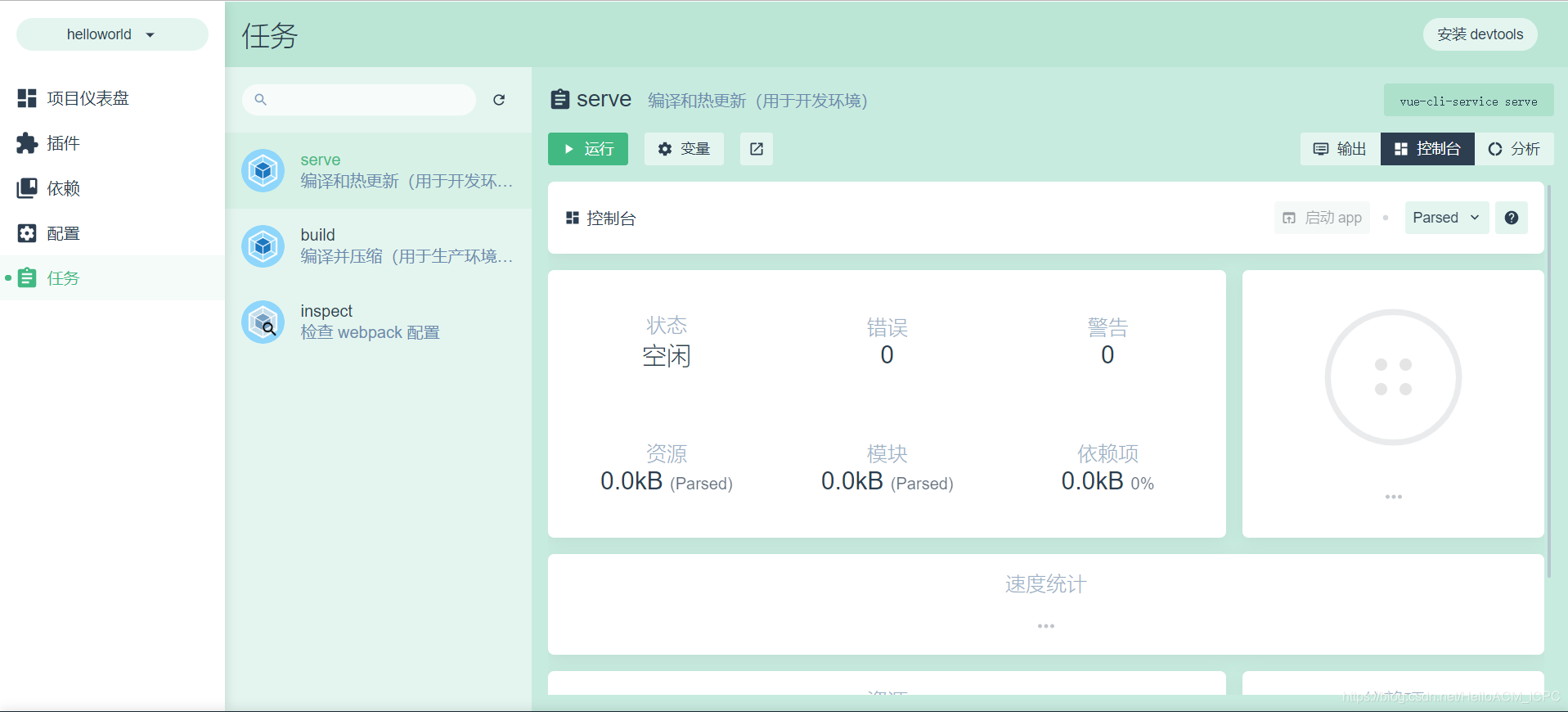Click the search magnifier icon

tap(260, 100)
